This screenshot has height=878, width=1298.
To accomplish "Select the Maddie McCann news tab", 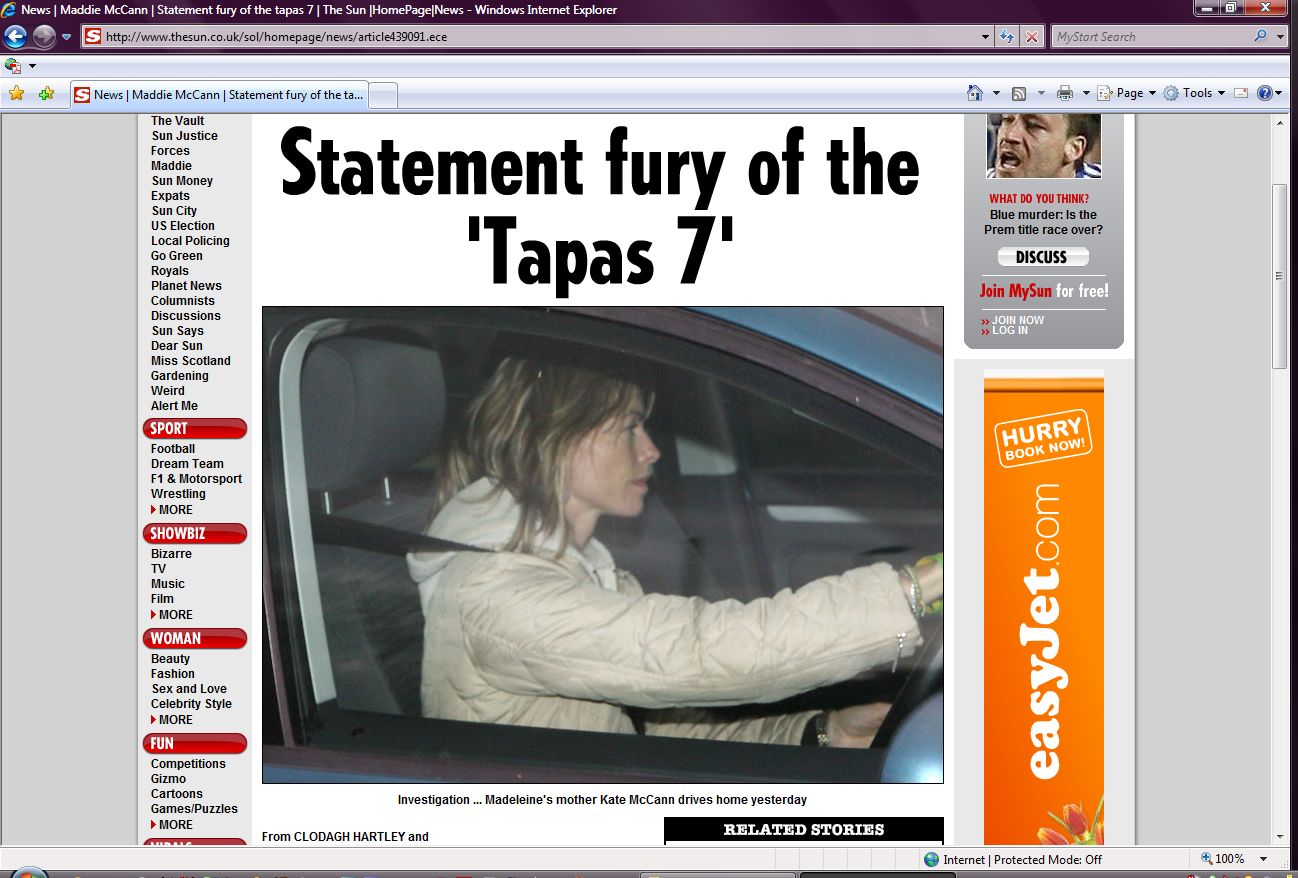I will 219,95.
